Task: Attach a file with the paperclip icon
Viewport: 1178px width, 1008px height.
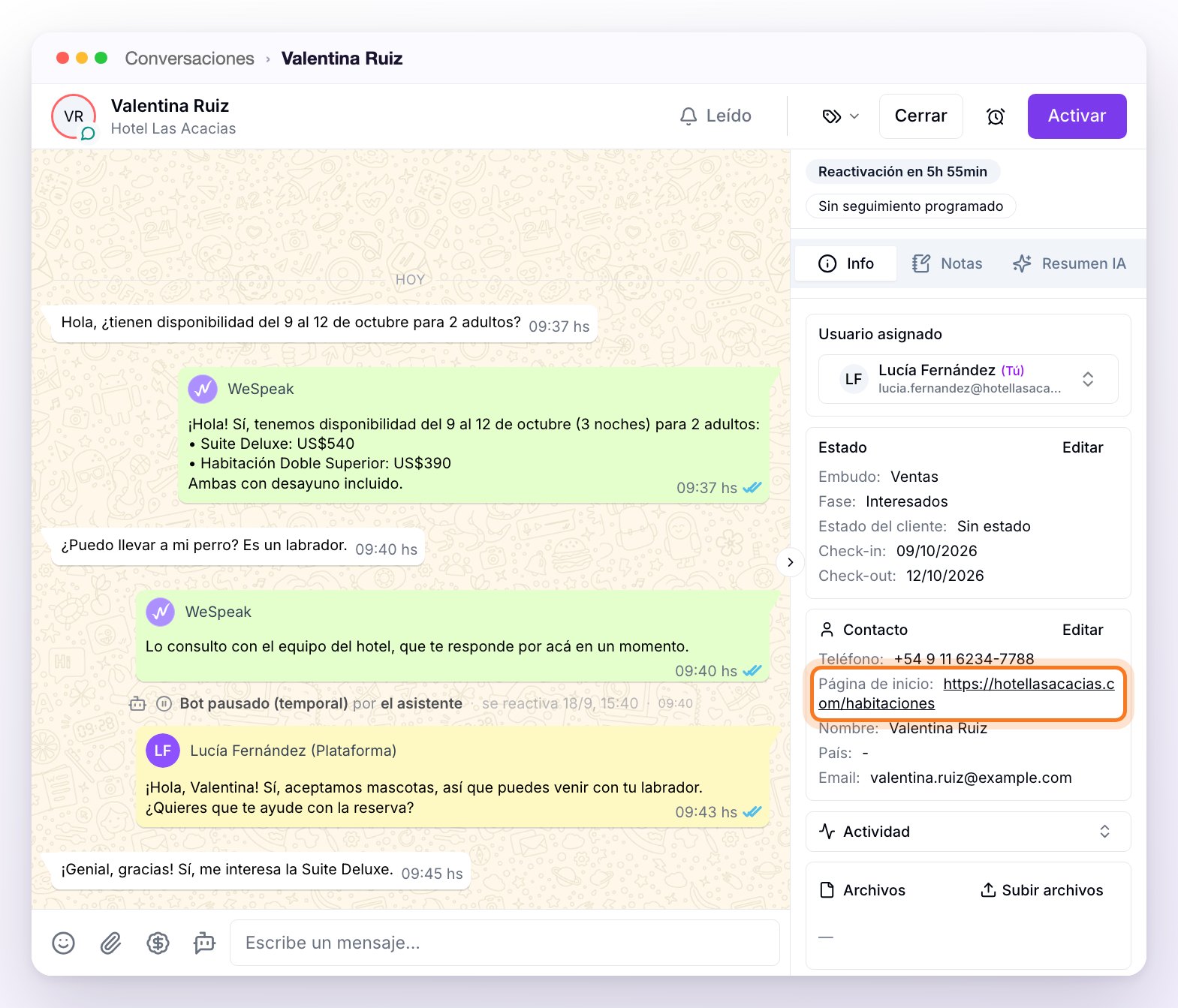Action: click(x=111, y=943)
